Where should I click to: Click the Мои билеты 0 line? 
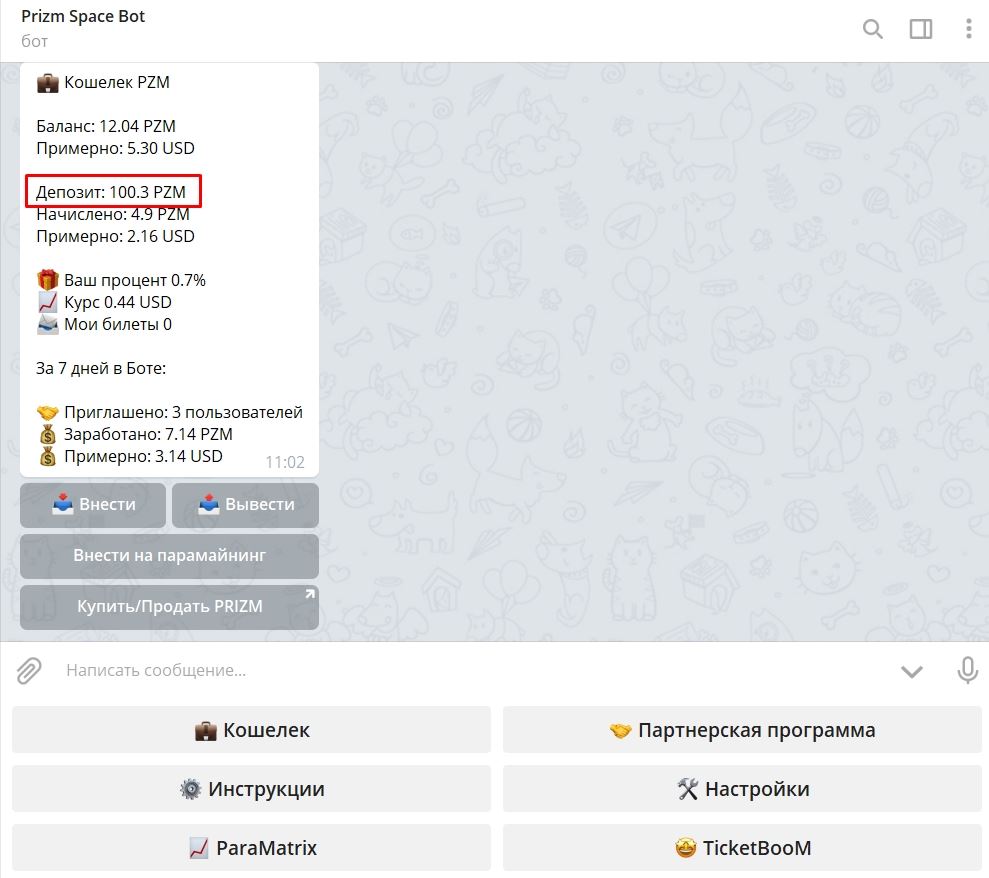(x=104, y=325)
